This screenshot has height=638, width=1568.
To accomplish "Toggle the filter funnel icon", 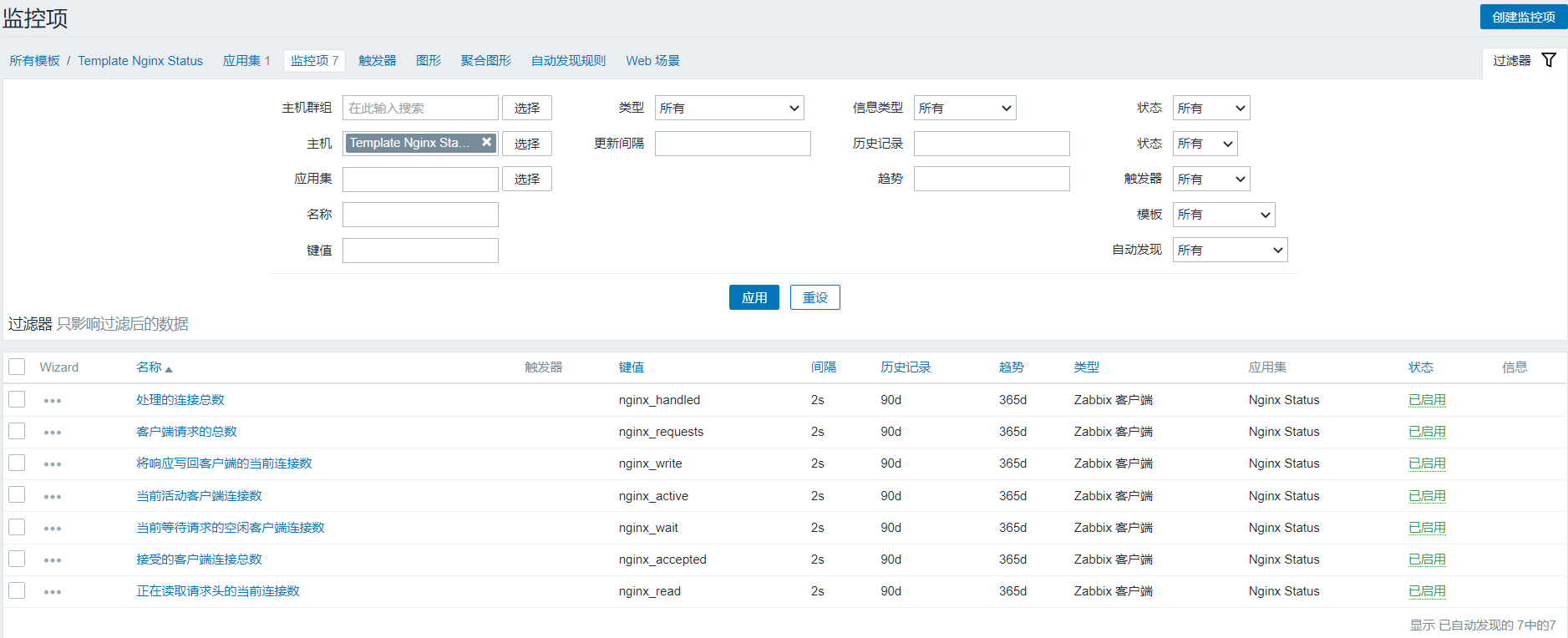I will click(x=1549, y=60).
